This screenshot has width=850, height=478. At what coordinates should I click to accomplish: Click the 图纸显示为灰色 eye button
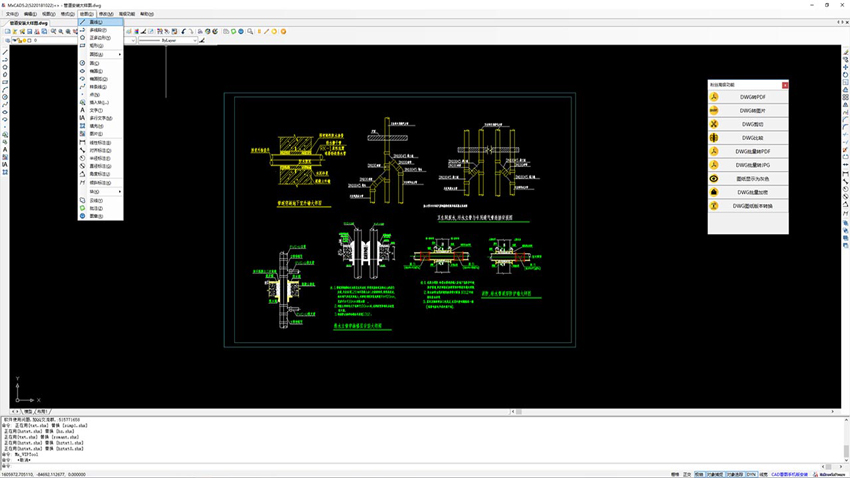(x=748, y=178)
